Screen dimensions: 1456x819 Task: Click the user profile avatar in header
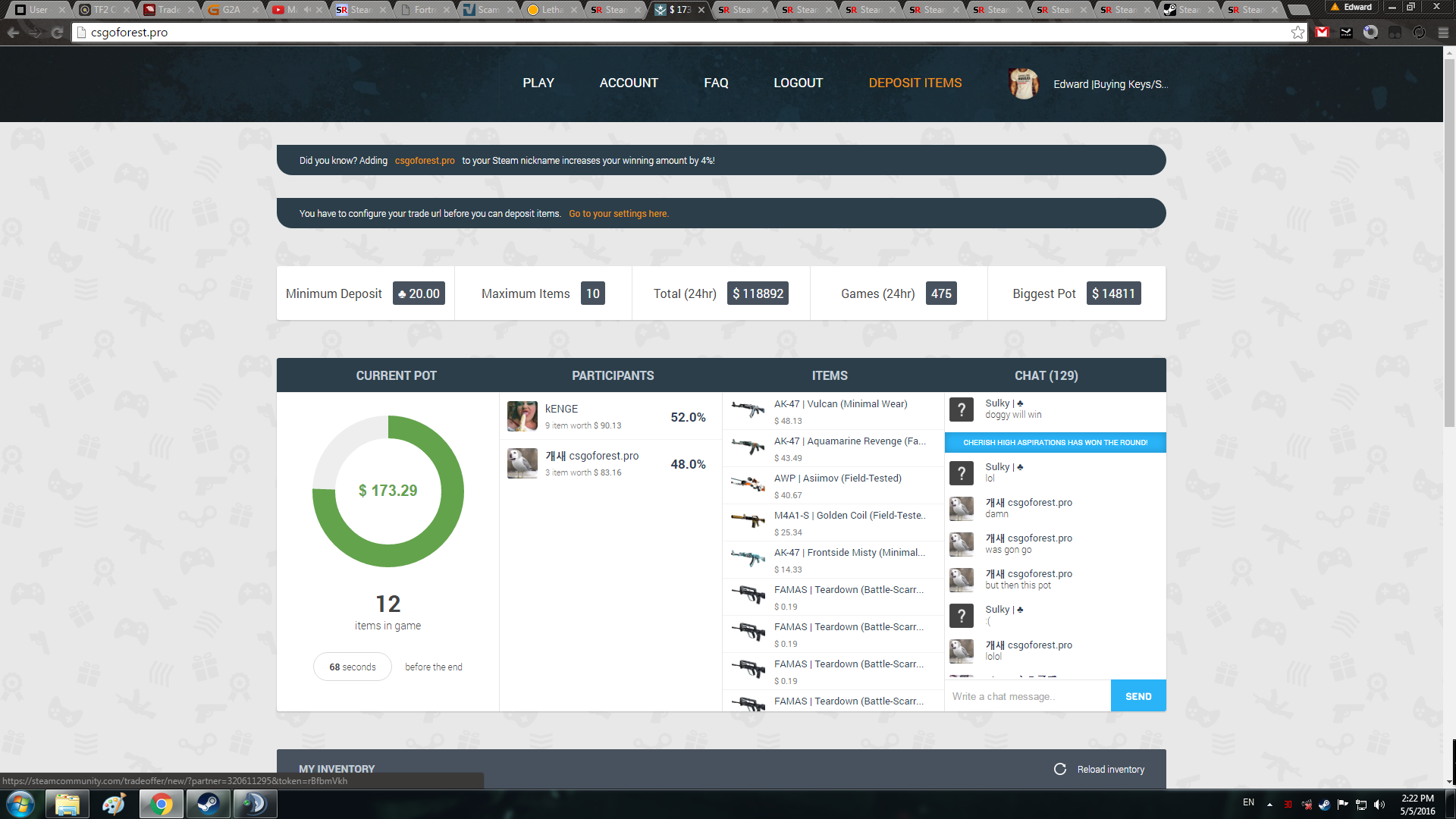[x=1024, y=83]
